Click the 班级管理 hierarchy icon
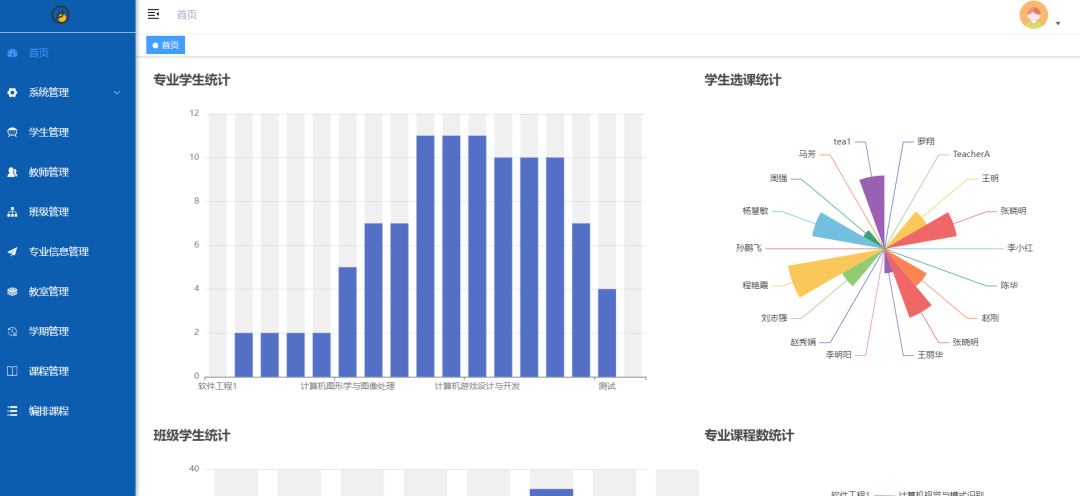 [x=12, y=212]
